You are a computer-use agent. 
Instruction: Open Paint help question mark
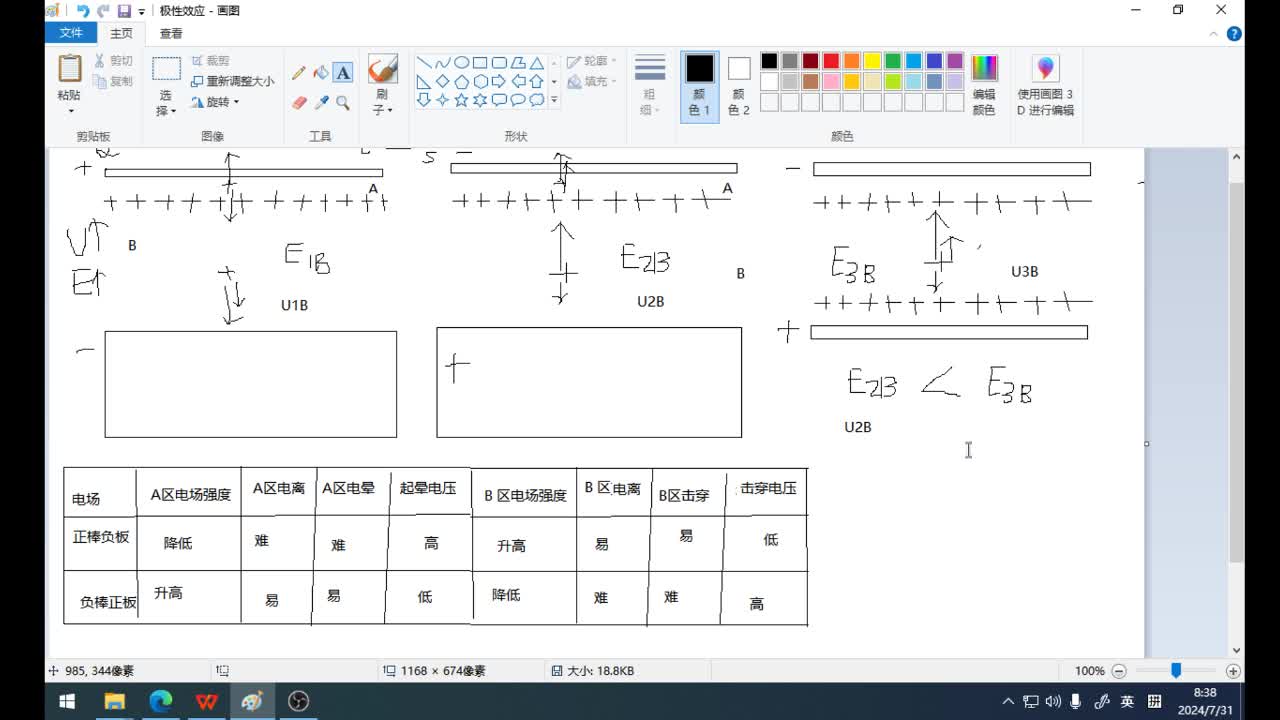coord(1234,33)
